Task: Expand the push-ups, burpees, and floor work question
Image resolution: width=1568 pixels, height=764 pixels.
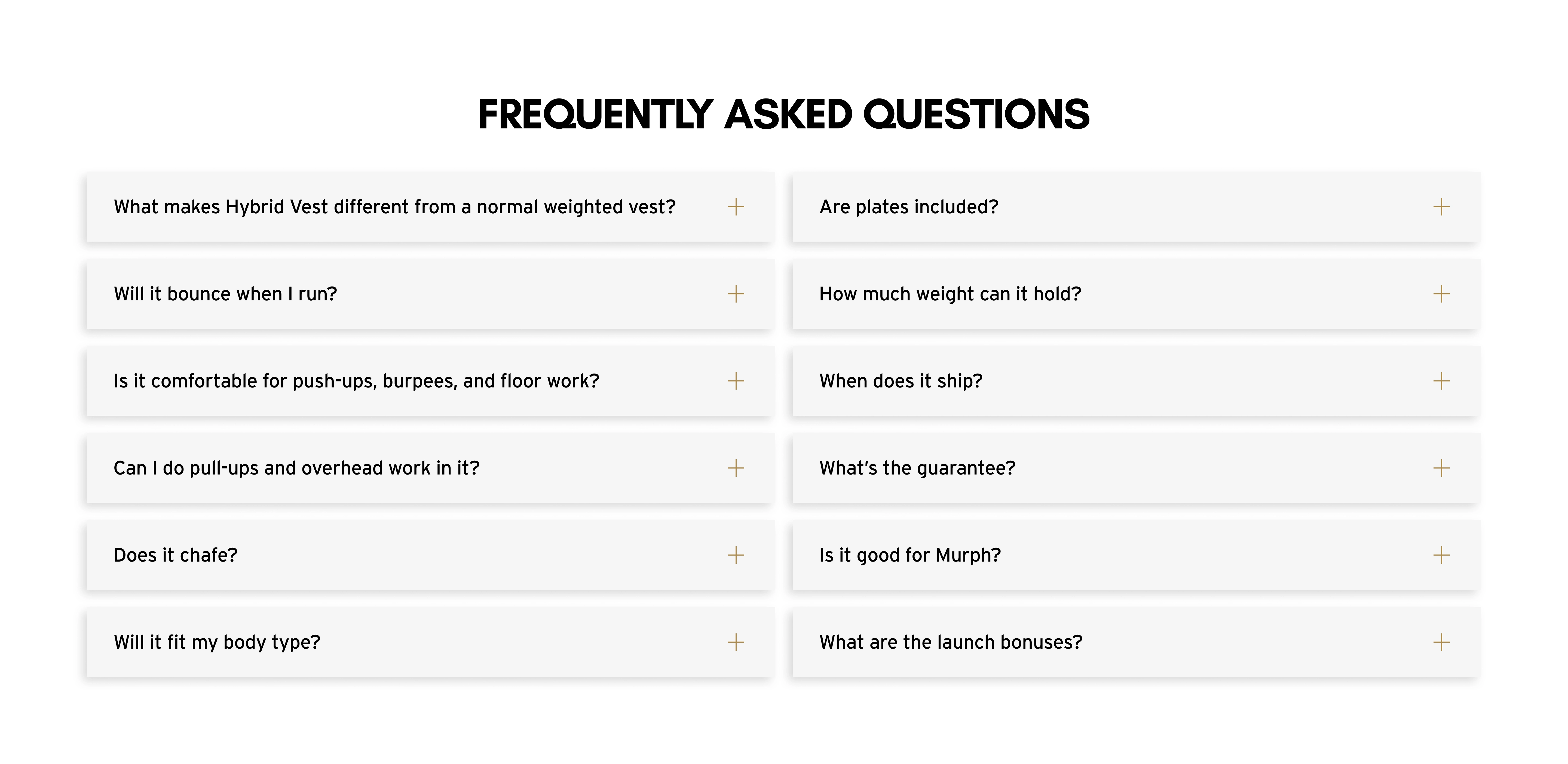Action: point(356,381)
